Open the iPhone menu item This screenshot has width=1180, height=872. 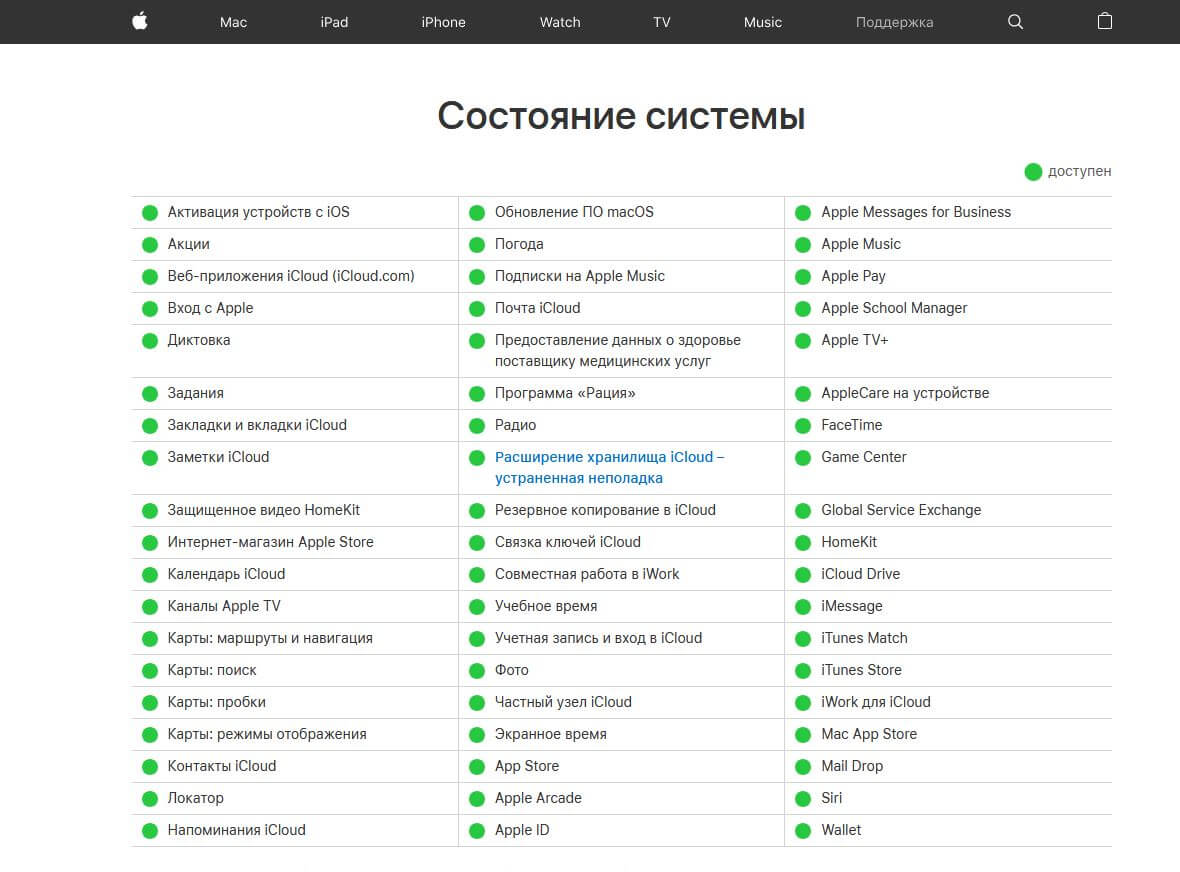[443, 22]
